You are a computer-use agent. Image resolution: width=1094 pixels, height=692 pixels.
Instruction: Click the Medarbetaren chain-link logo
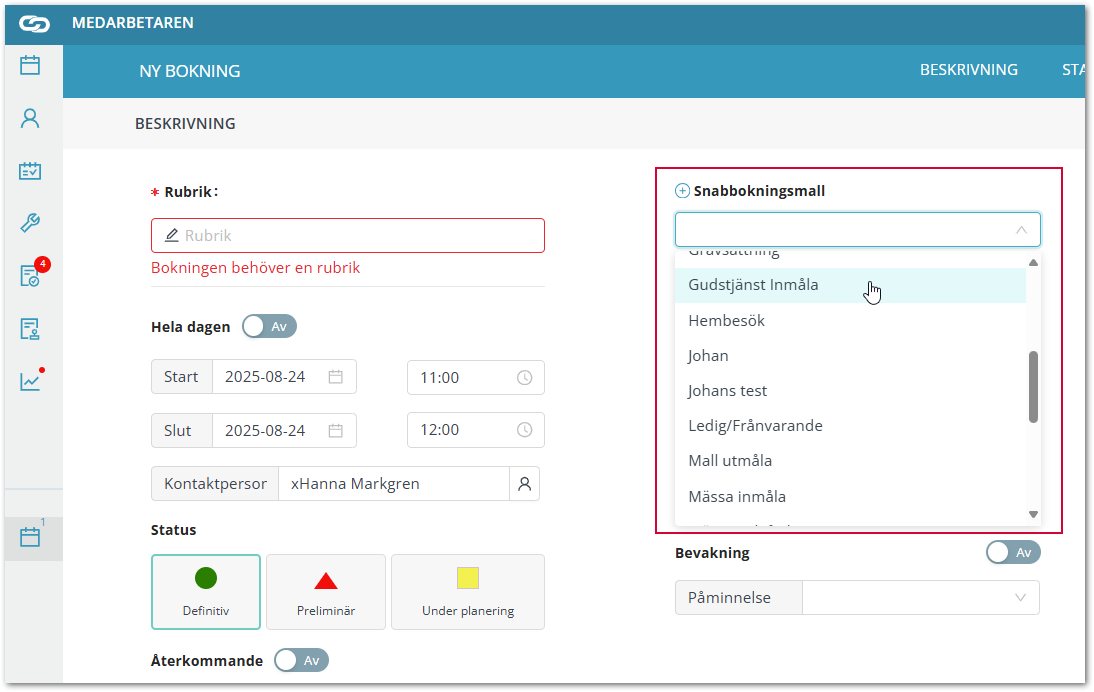(33, 24)
